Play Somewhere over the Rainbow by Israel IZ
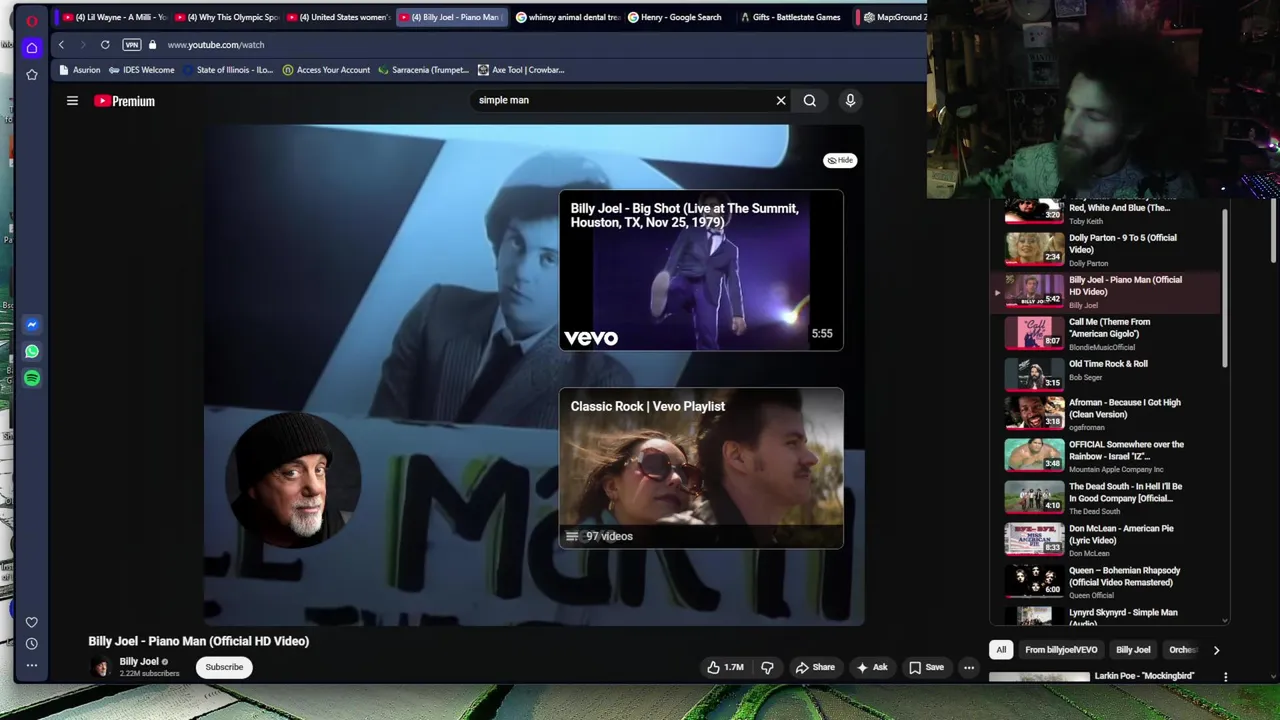 click(1105, 455)
